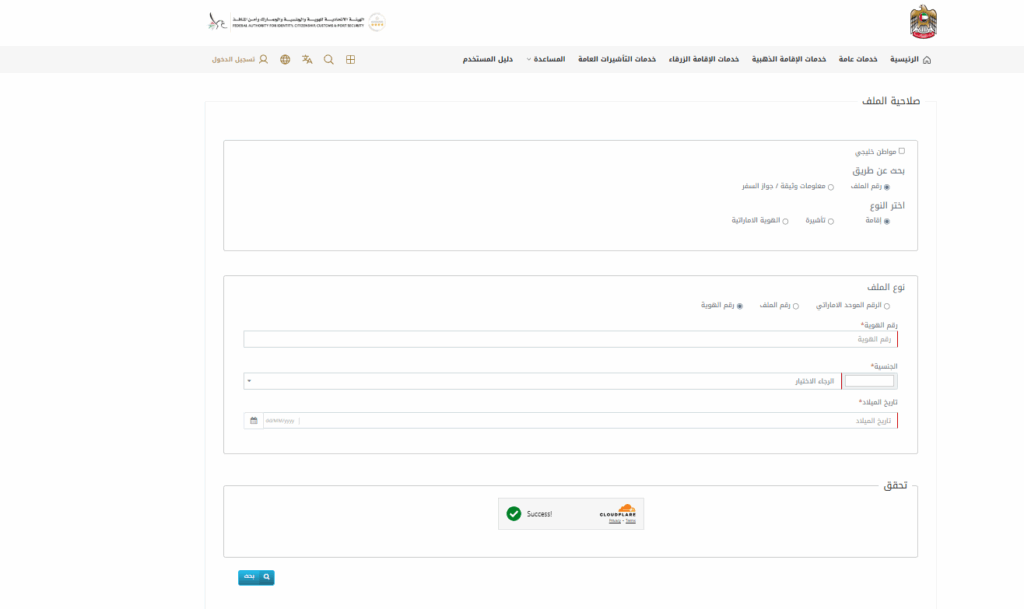Tick the مواطن خليجي checkbox
1024x609 pixels.
tap(901, 151)
